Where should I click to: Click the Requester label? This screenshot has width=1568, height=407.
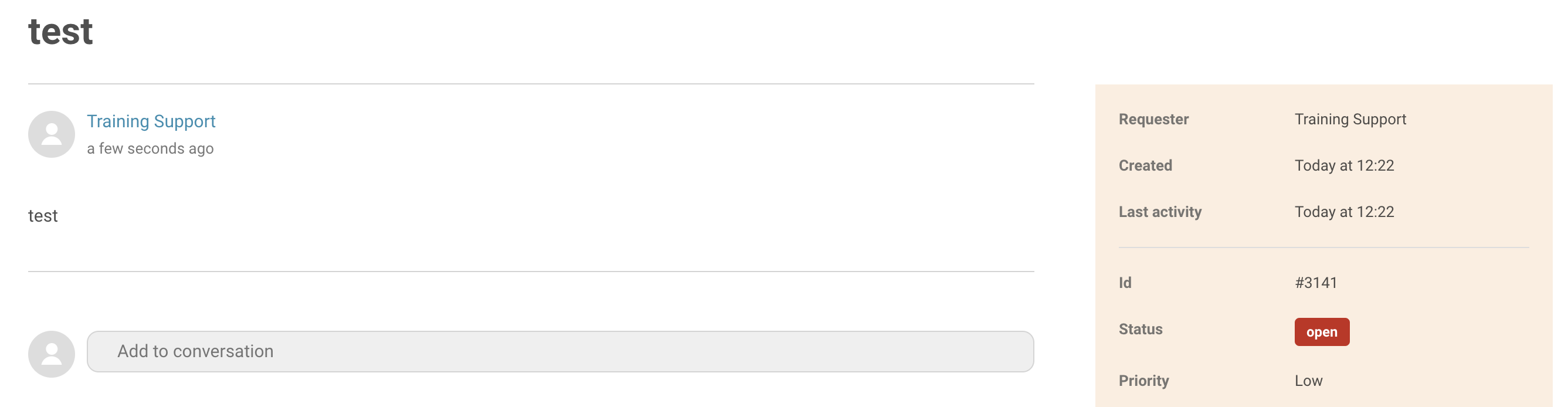(x=1153, y=119)
